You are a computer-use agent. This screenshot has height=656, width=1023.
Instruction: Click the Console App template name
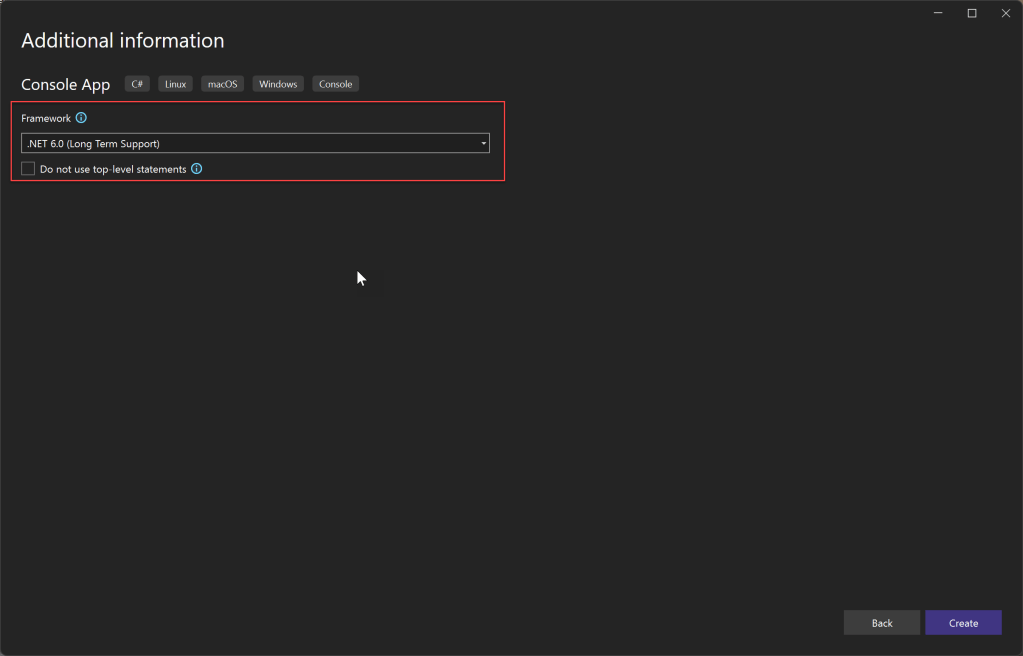click(x=65, y=85)
